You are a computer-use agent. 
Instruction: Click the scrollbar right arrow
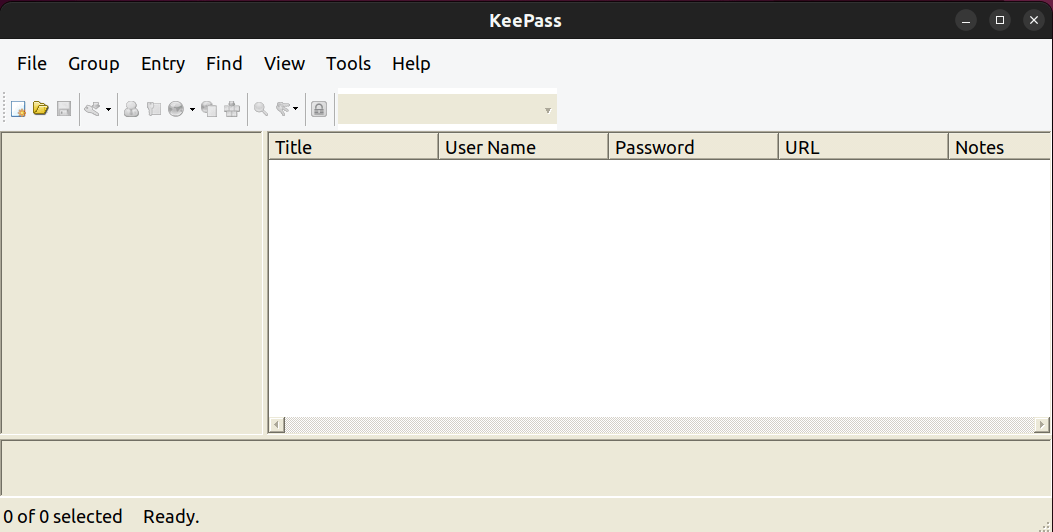(x=1042, y=425)
